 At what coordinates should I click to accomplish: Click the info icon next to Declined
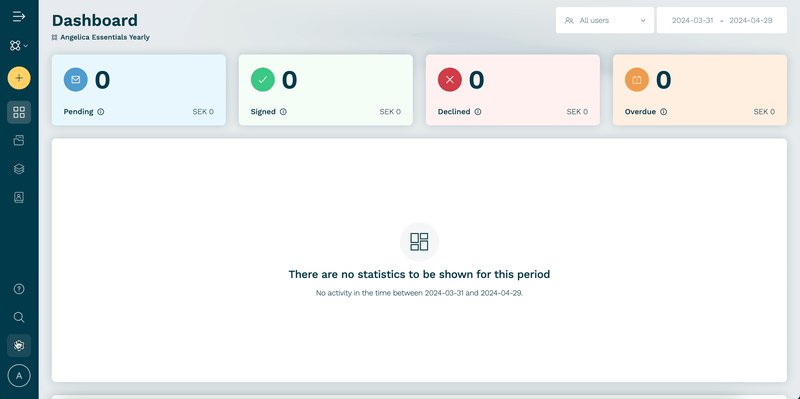pos(478,112)
